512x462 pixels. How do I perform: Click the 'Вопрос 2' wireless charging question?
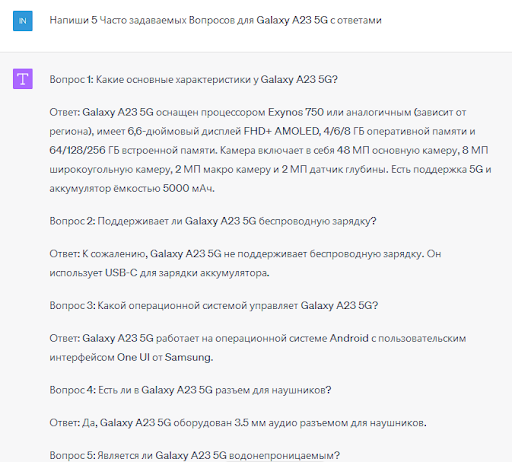(x=213, y=221)
